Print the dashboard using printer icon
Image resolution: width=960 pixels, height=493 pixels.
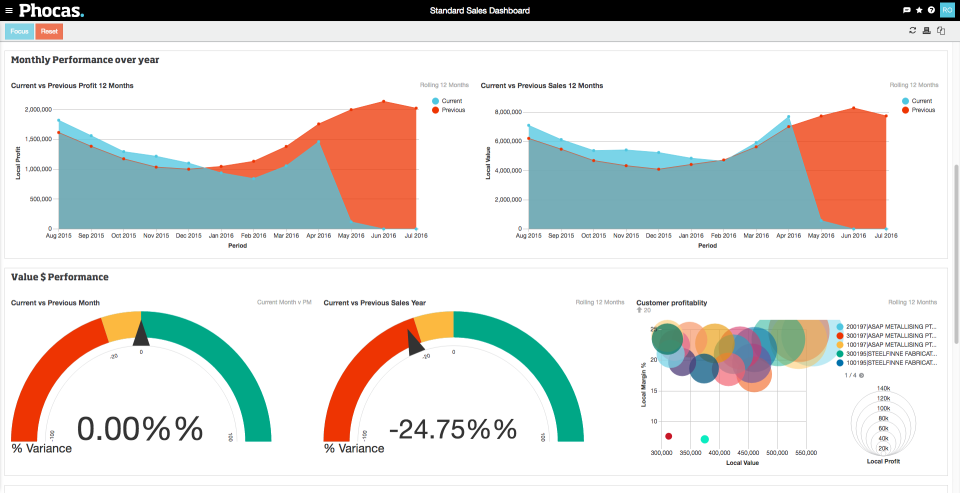click(927, 31)
